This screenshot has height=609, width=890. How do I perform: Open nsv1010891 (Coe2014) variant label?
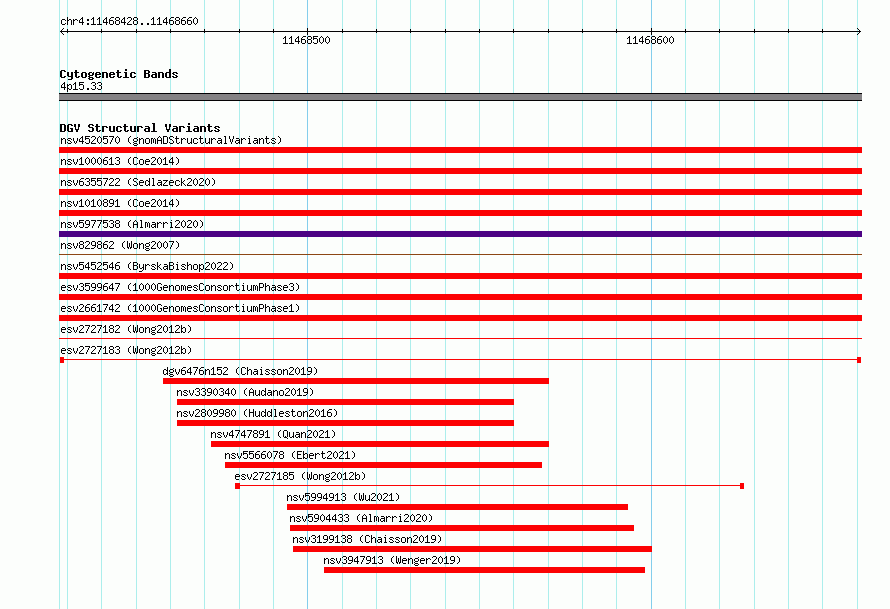point(120,203)
